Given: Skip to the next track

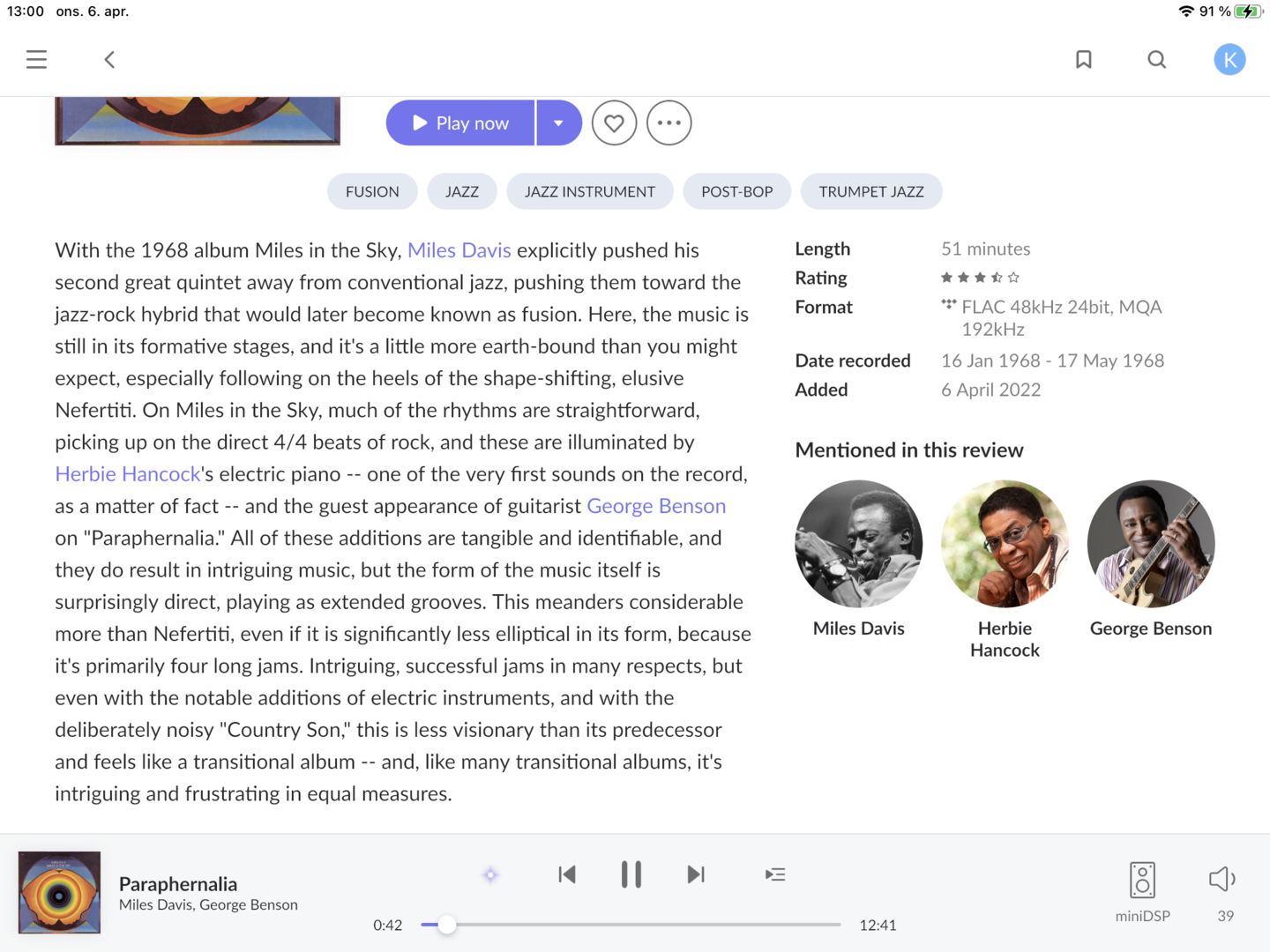Looking at the screenshot, I should point(696,874).
